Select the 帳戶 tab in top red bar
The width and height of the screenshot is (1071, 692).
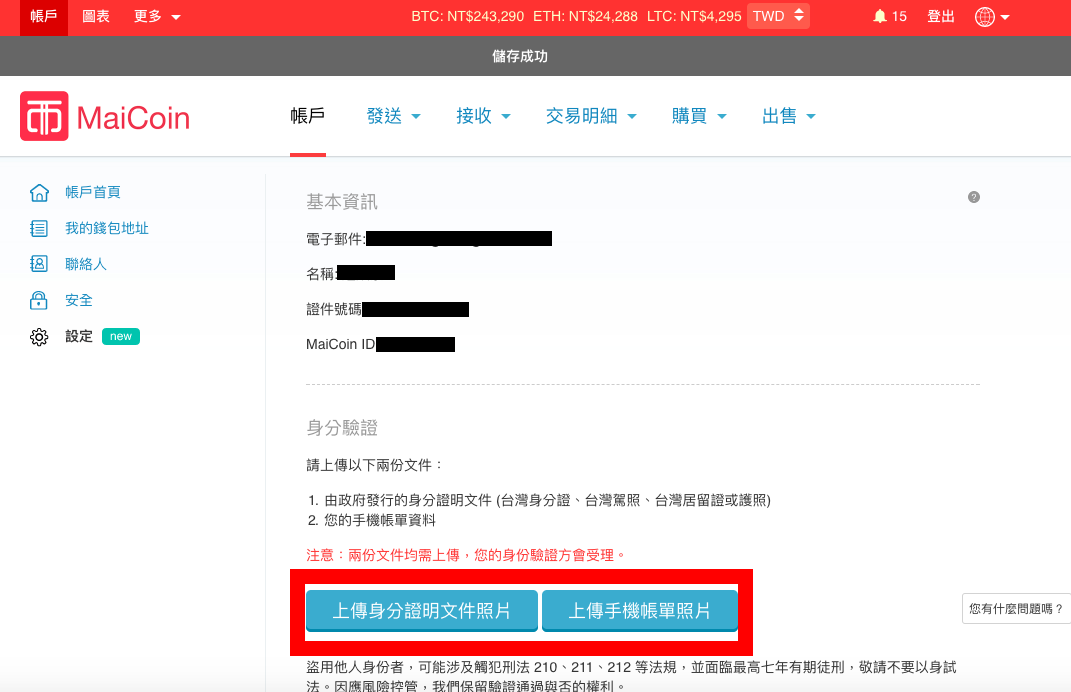click(44, 16)
